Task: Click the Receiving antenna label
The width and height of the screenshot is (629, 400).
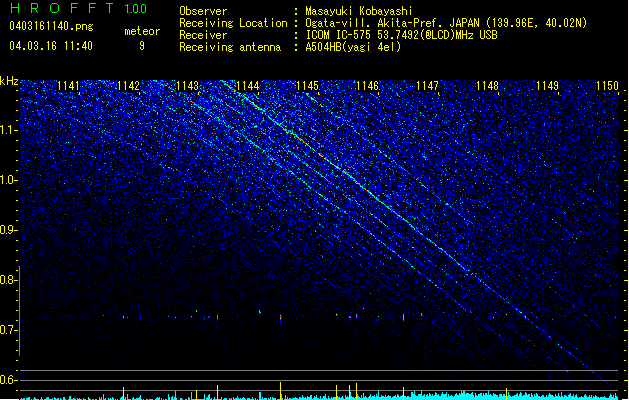Action: pos(230,47)
